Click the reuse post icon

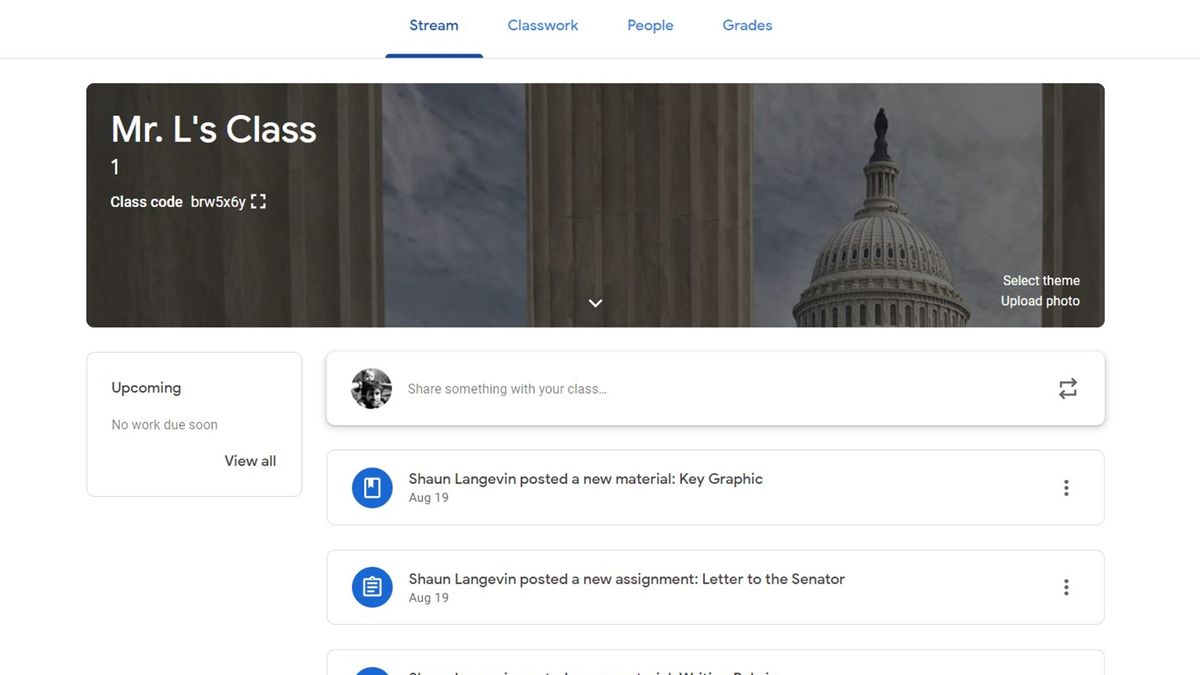[1067, 388]
